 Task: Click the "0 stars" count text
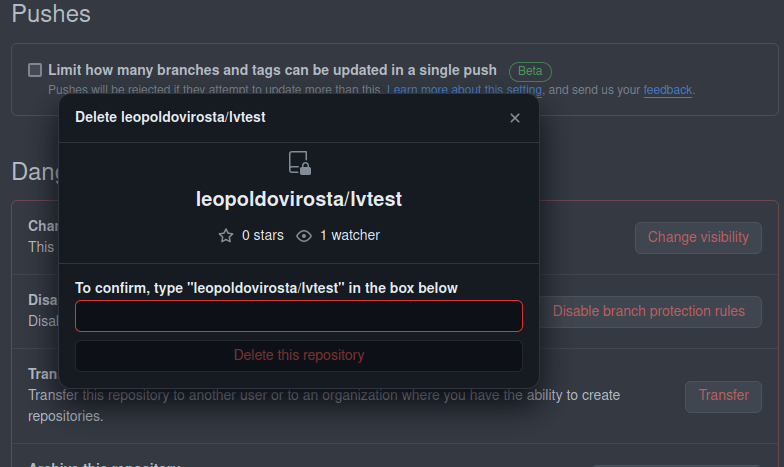coord(263,236)
